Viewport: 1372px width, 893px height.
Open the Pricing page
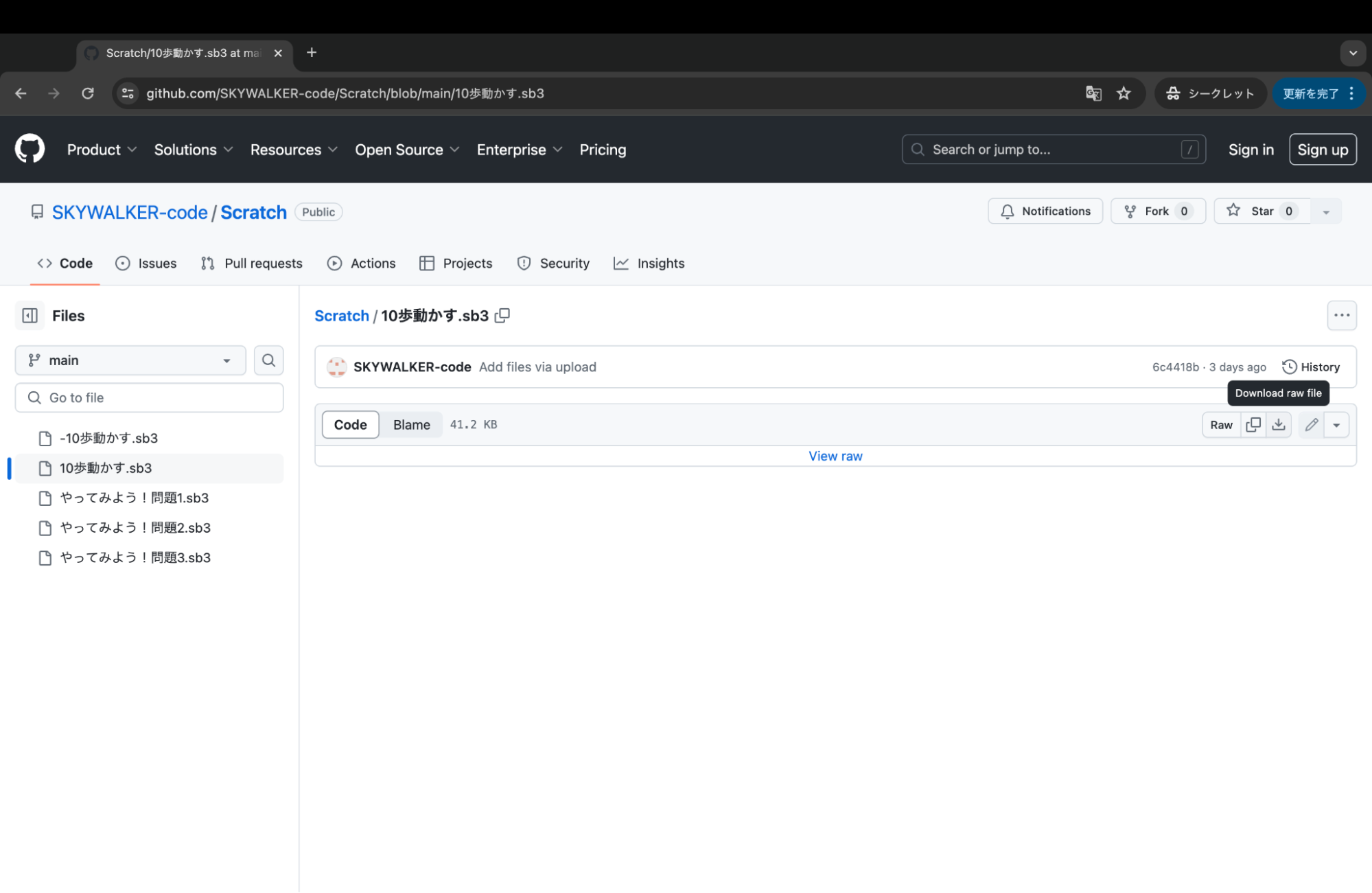pyautogui.click(x=603, y=150)
